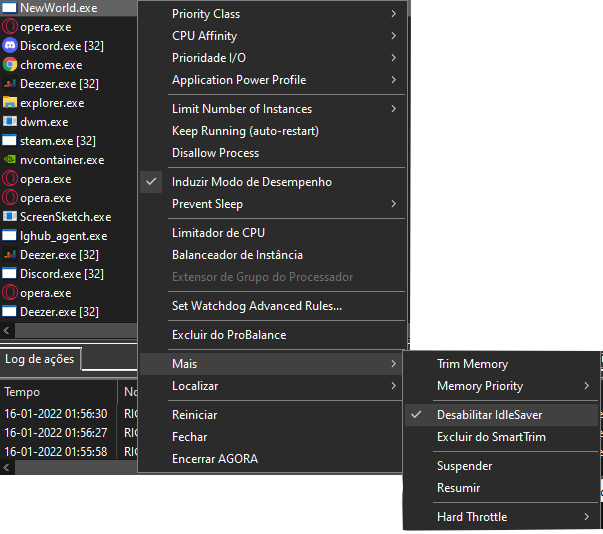603x534 pixels.
Task: Select the steam.exe [32] process row
Action: [68, 141]
